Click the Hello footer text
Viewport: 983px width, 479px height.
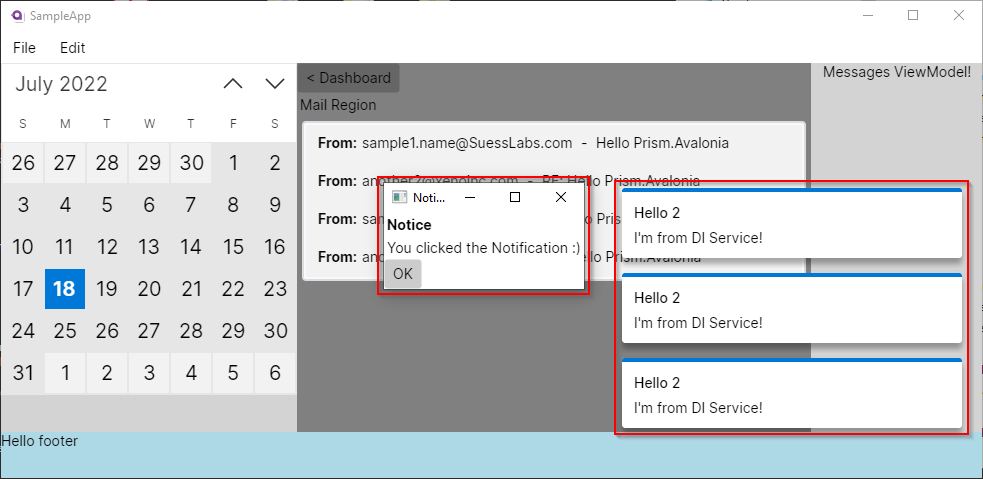click(x=39, y=441)
